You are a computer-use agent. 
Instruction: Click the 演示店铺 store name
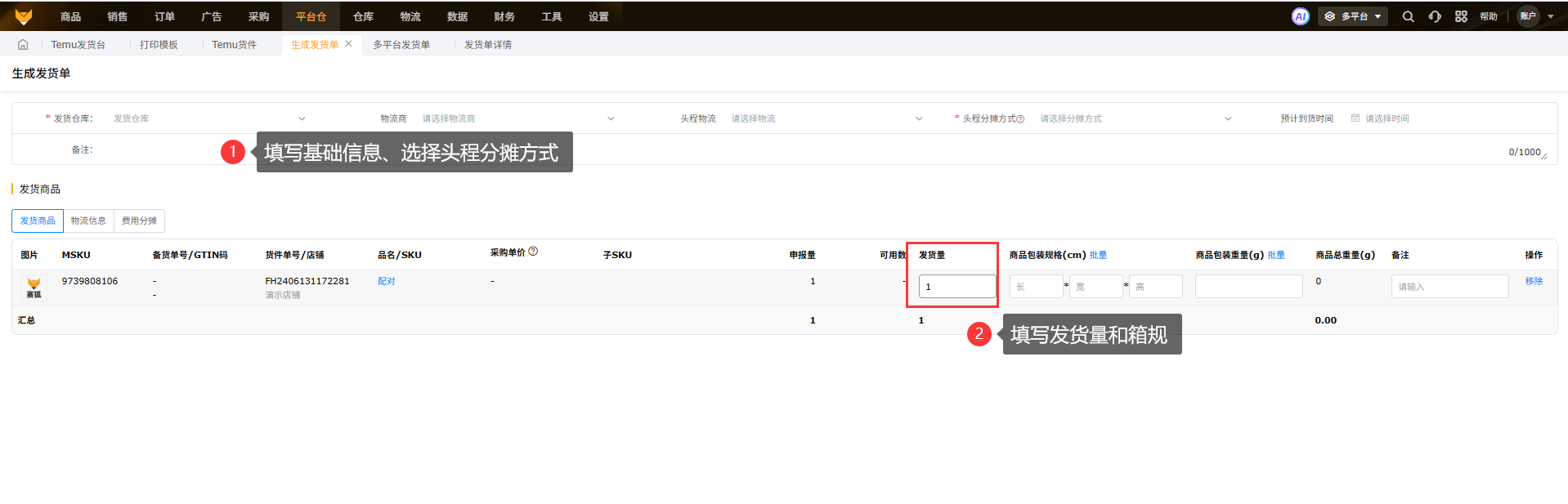click(283, 295)
